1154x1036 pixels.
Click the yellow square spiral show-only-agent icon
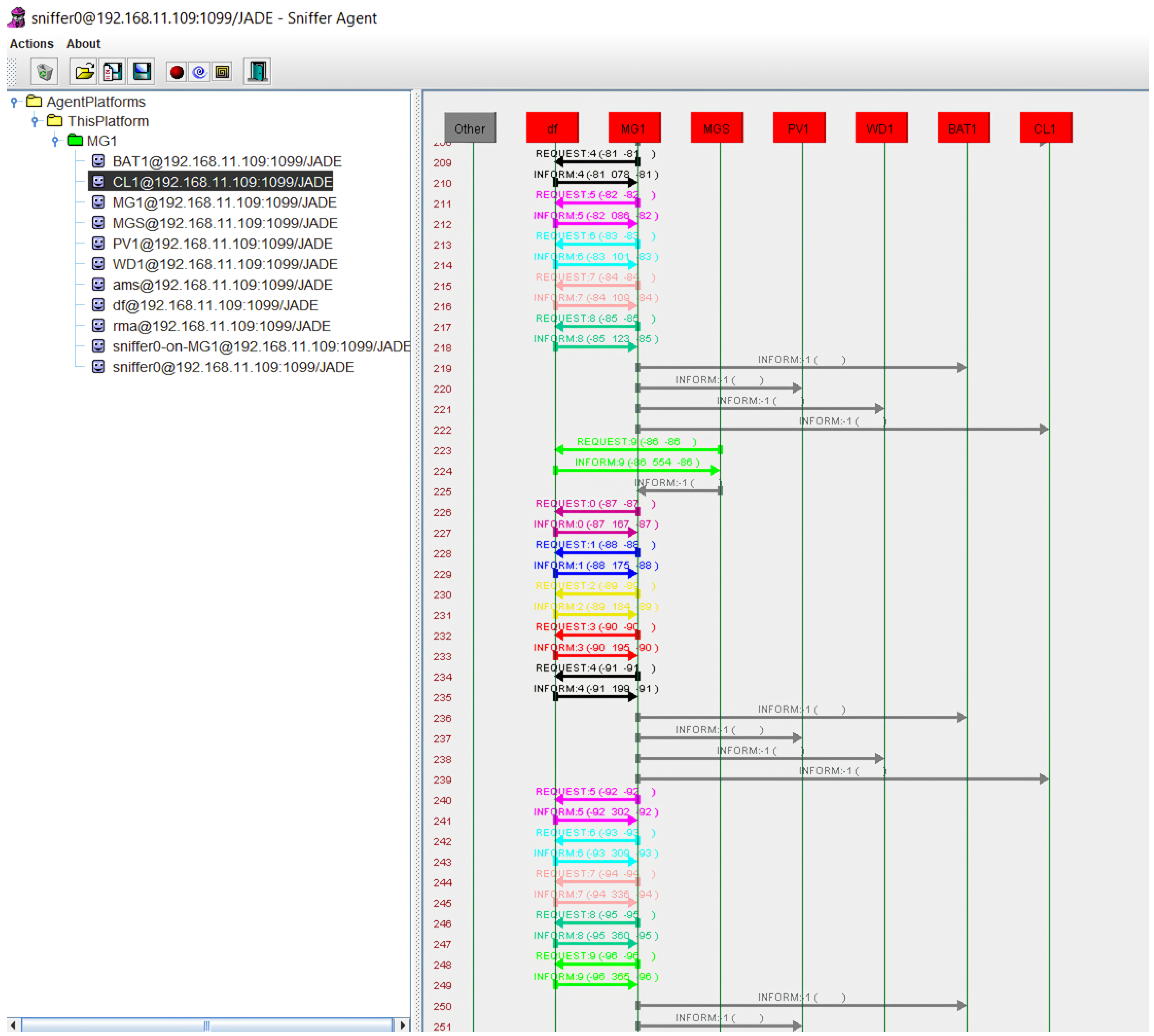(223, 72)
